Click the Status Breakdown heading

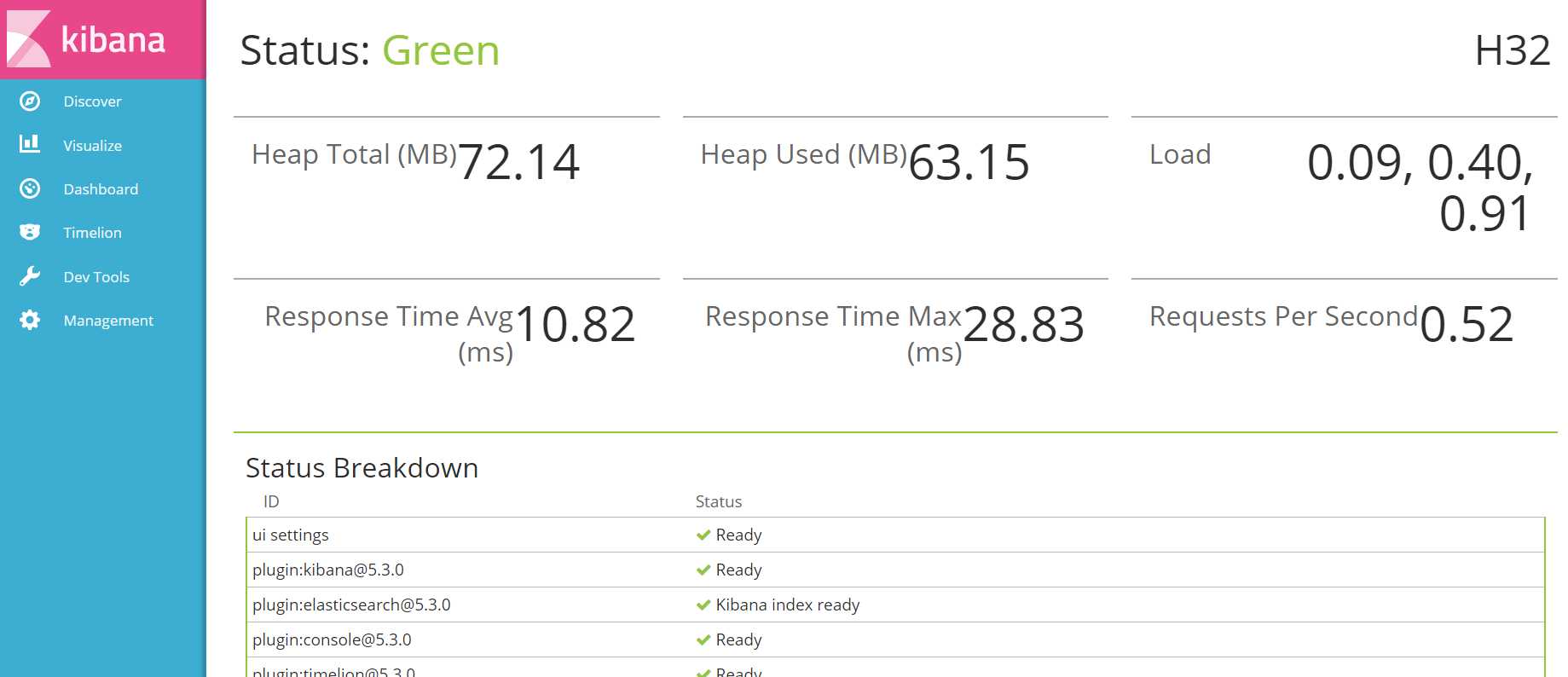coord(362,468)
